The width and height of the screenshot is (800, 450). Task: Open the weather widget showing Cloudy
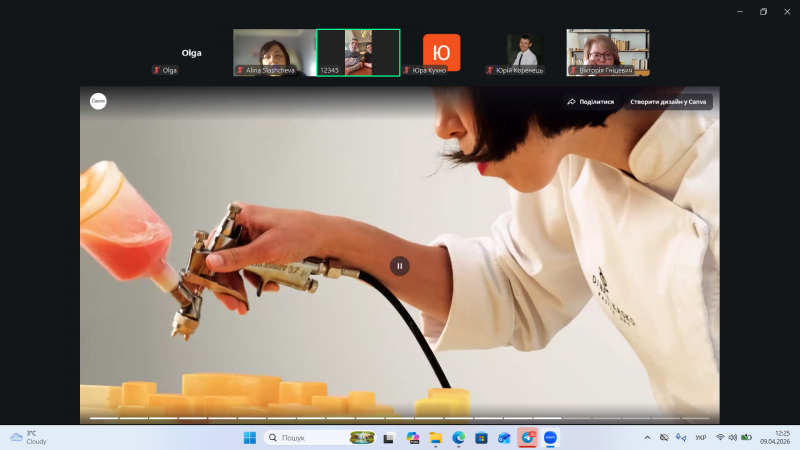tap(28, 438)
